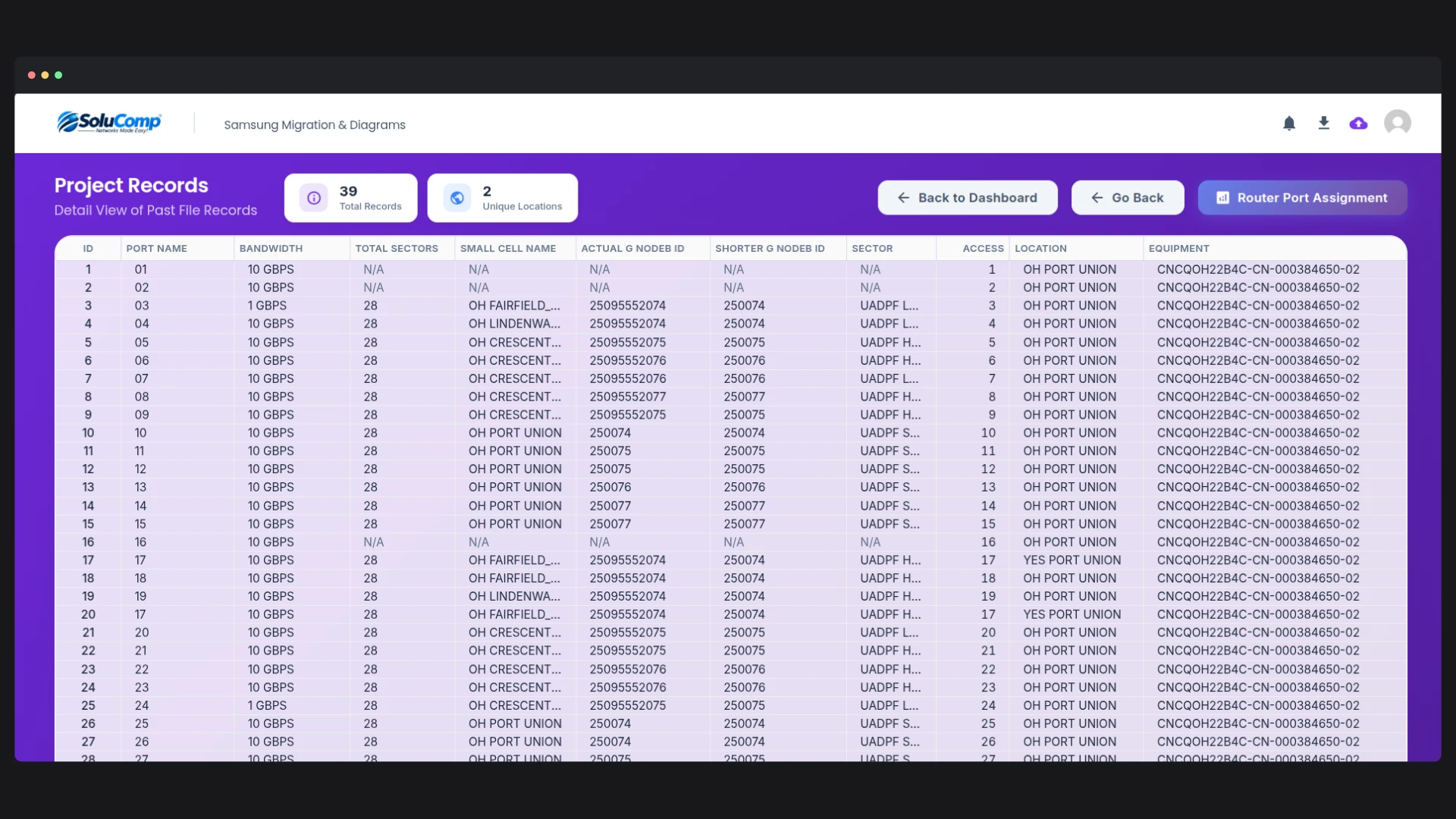The width and height of the screenshot is (1456, 819).
Task: Click '250076' shorter NodeB ID in row 13
Action: [744, 488]
